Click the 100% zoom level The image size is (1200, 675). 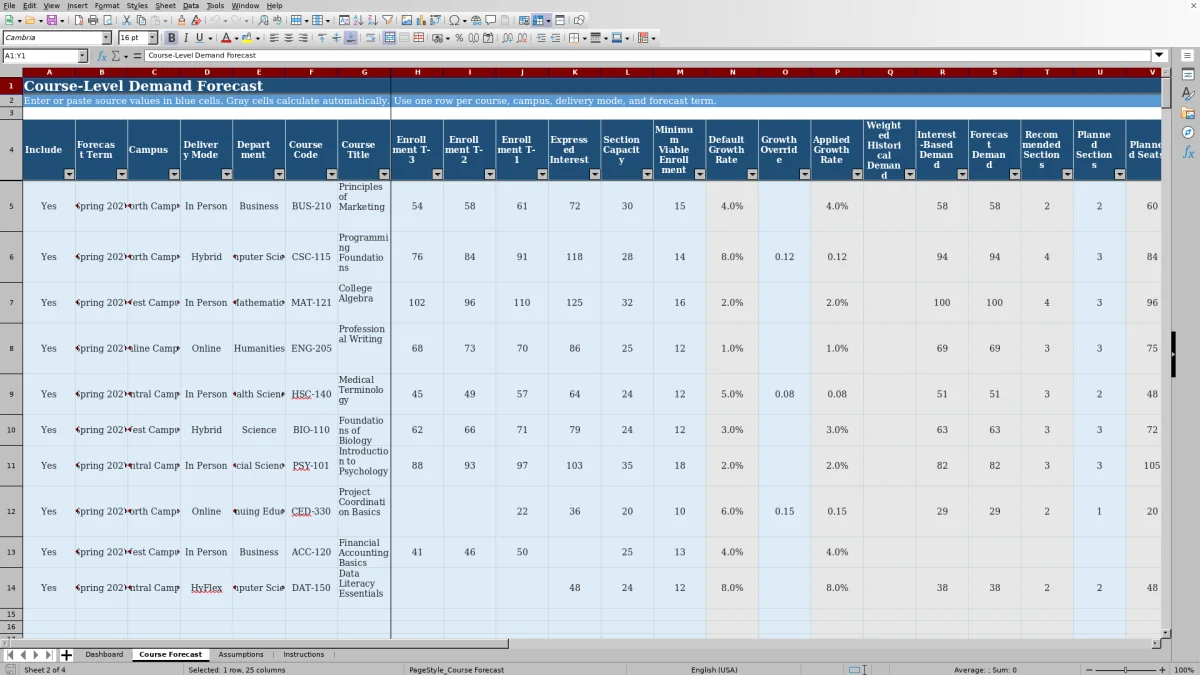coord(1183,669)
